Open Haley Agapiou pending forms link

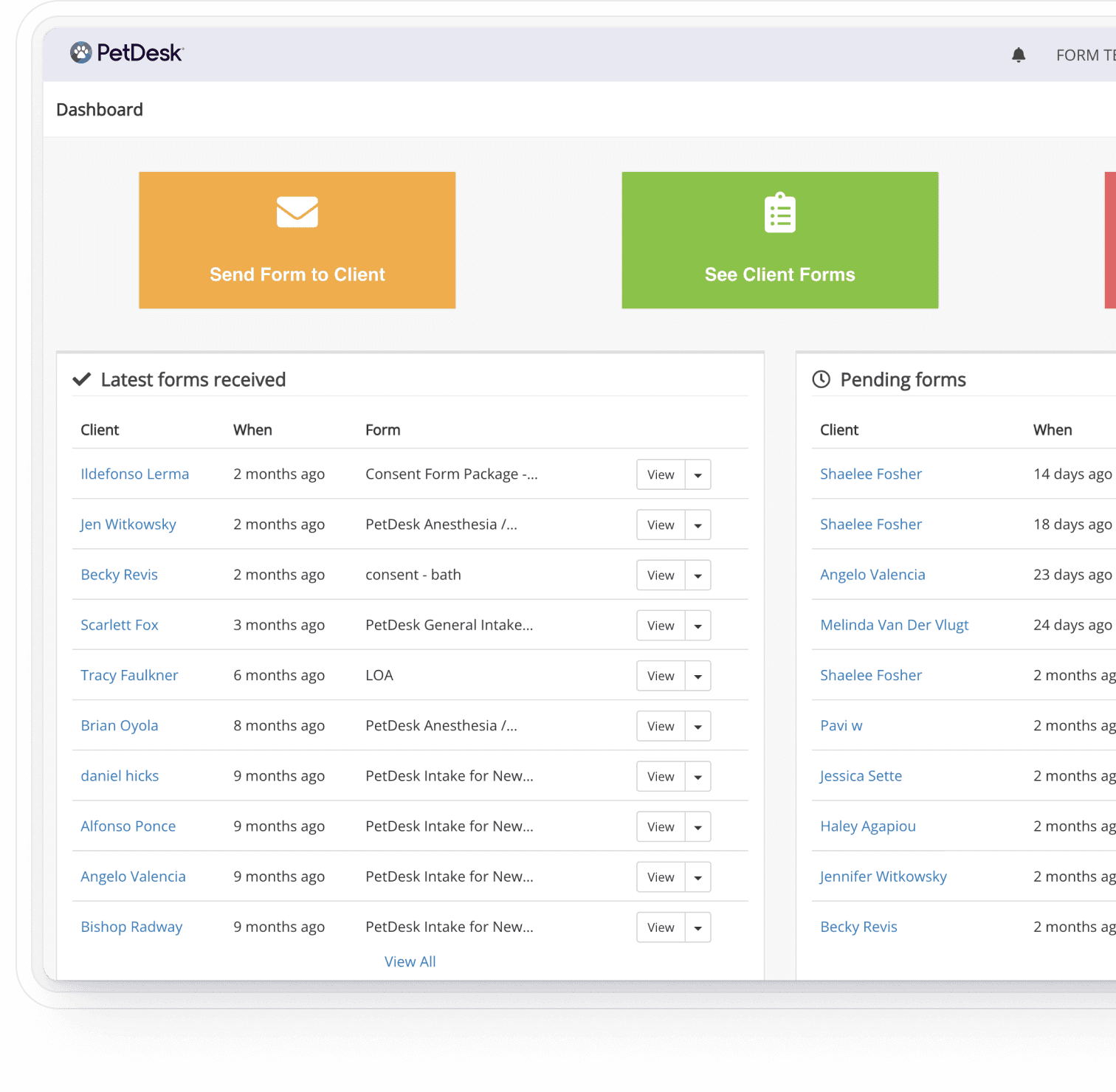pyautogui.click(x=868, y=826)
